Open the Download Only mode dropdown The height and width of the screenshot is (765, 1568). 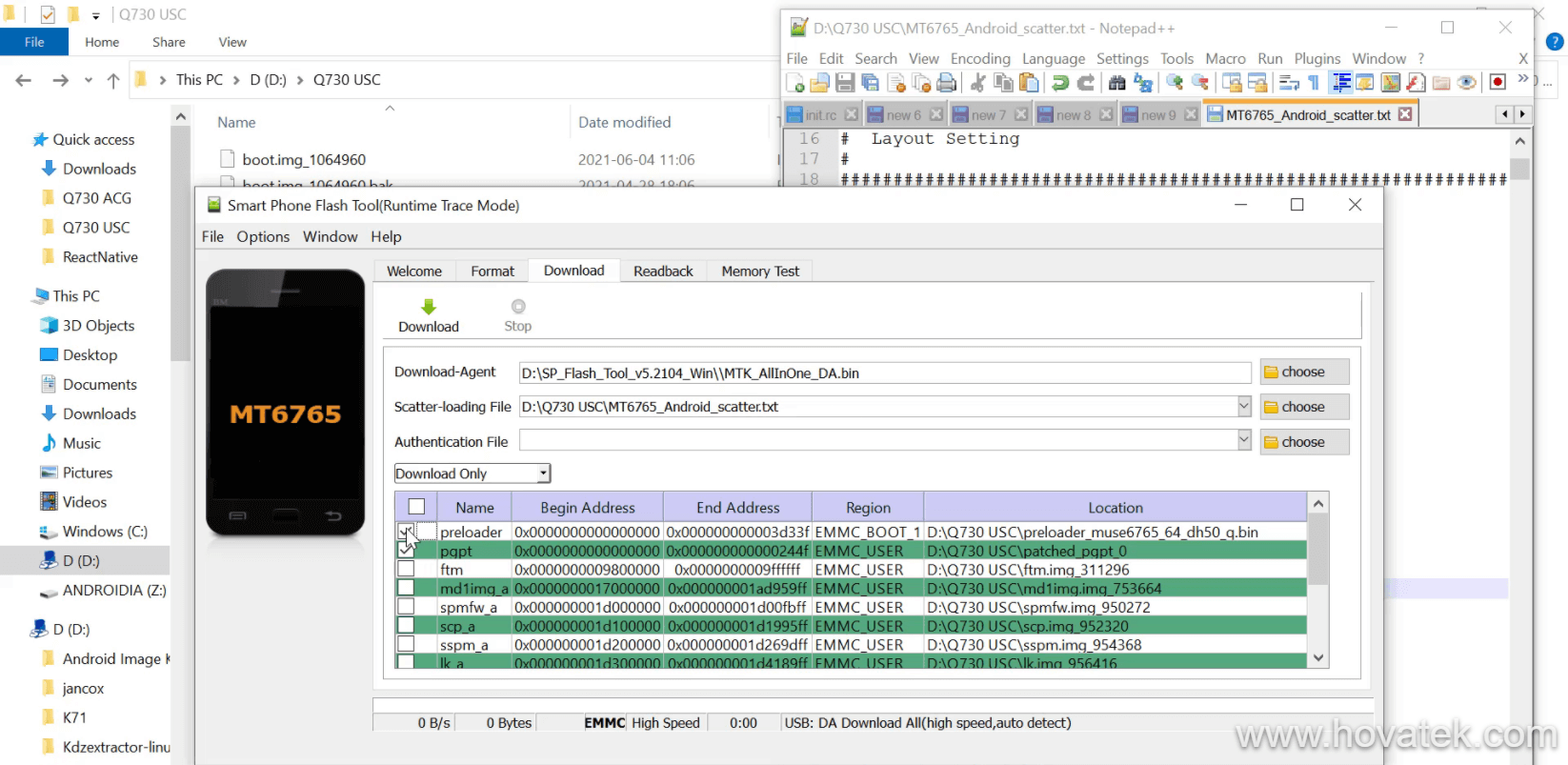coord(472,473)
